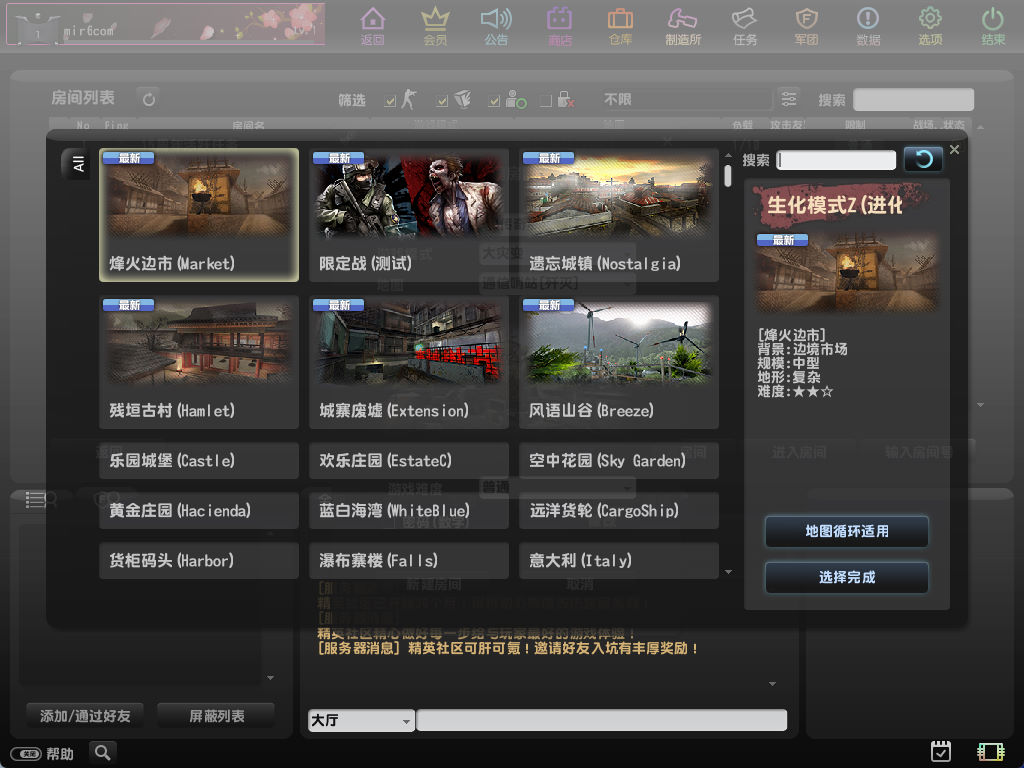This screenshot has width=1024, height=768.
Task: Choose 远洋货轮 (CargoShip) map
Action: 618,510
